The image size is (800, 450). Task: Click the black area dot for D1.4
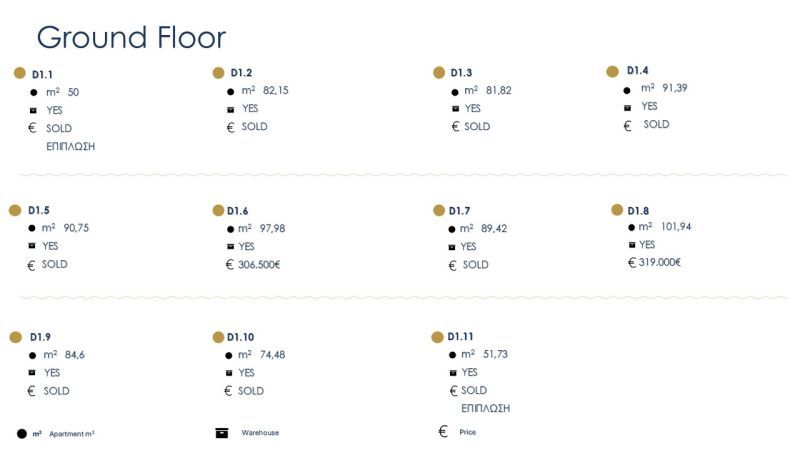pyautogui.click(x=626, y=90)
